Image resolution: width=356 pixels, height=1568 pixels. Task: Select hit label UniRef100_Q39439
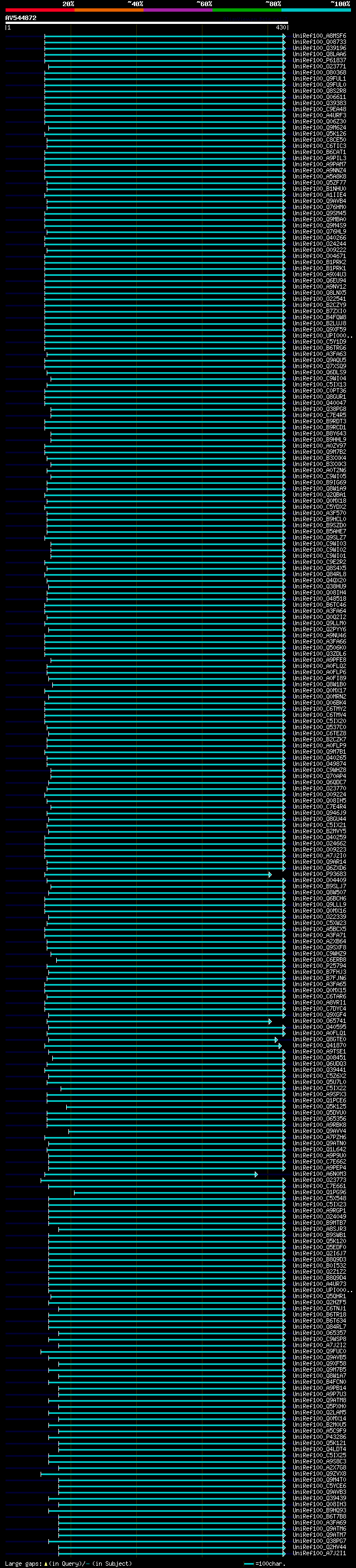(x=319, y=1498)
